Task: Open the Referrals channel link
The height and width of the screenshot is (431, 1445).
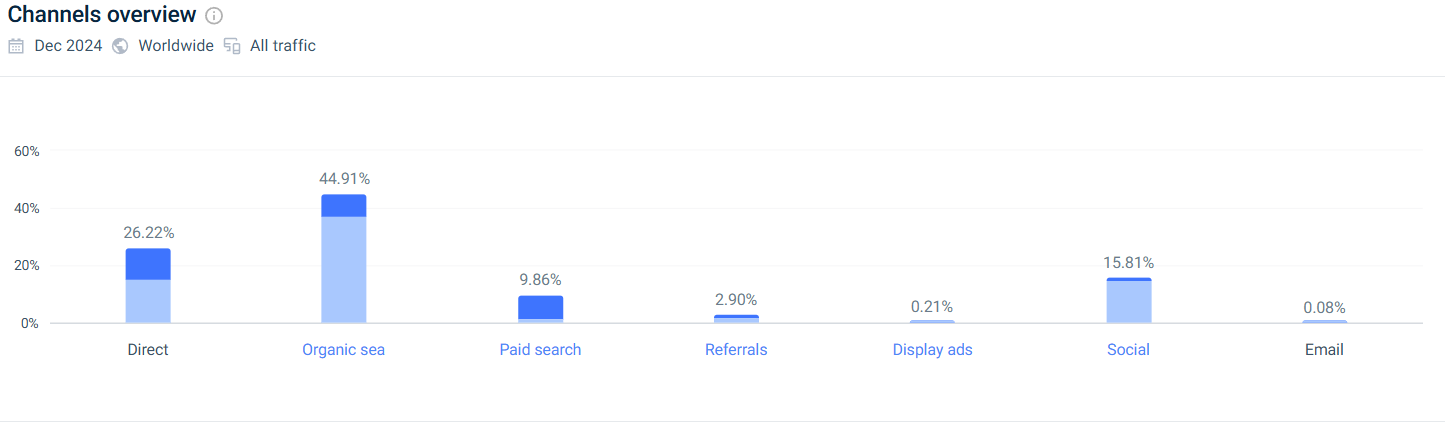Action: click(736, 350)
